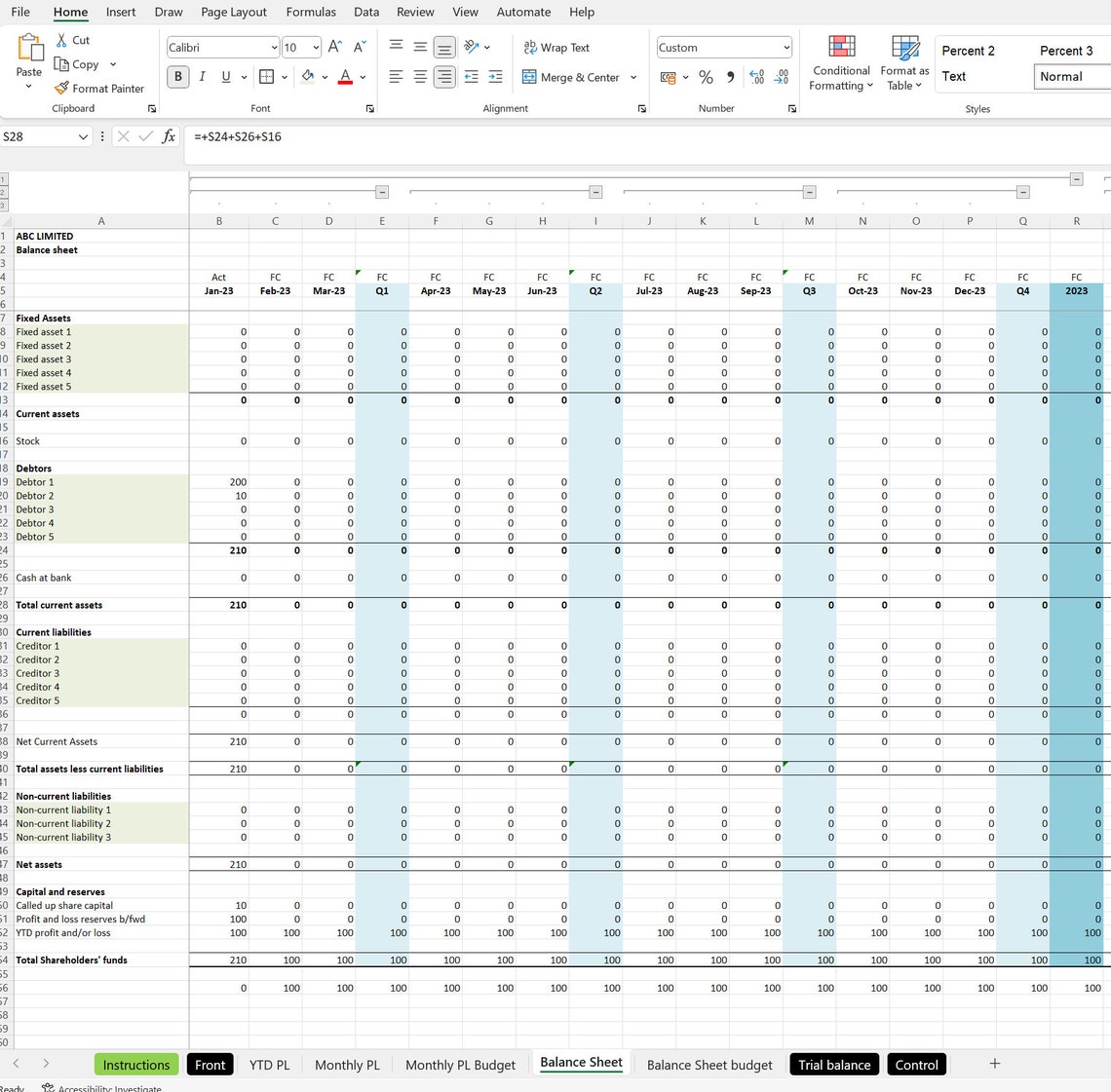Image resolution: width=1111 pixels, height=1092 pixels.
Task: Click the Copy icon in the Clipboard group
Action: pos(60,64)
